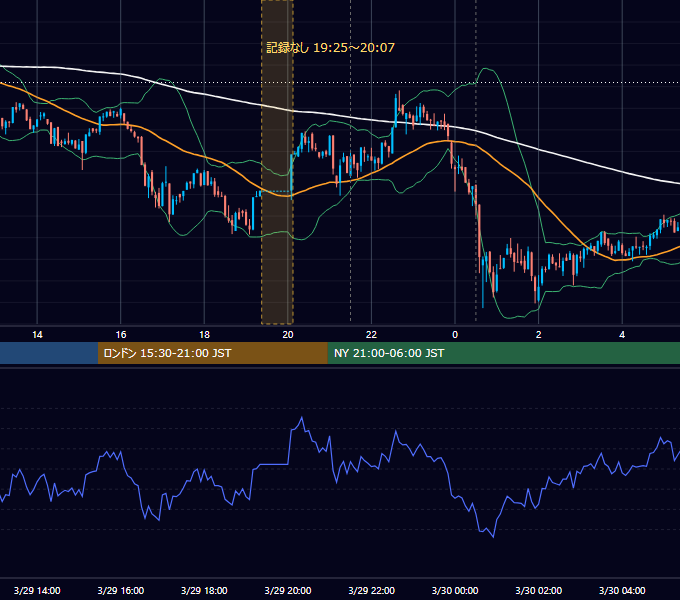The height and width of the screenshot is (600, 680).
Task: Click hour label 20 on price axis
Action: [x=288, y=335]
